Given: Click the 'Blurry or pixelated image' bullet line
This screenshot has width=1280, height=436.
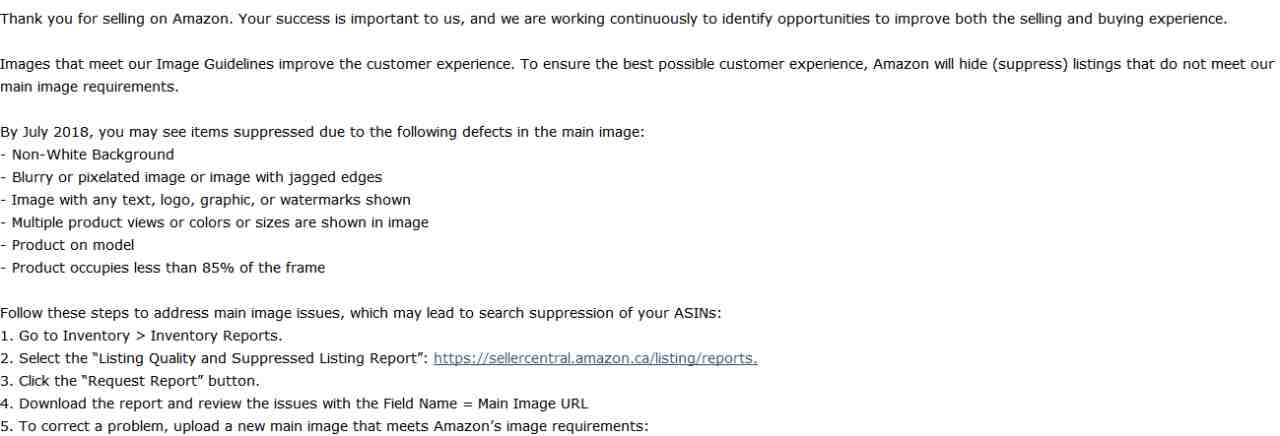Looking at the screenshot, I should pos(191,177).
